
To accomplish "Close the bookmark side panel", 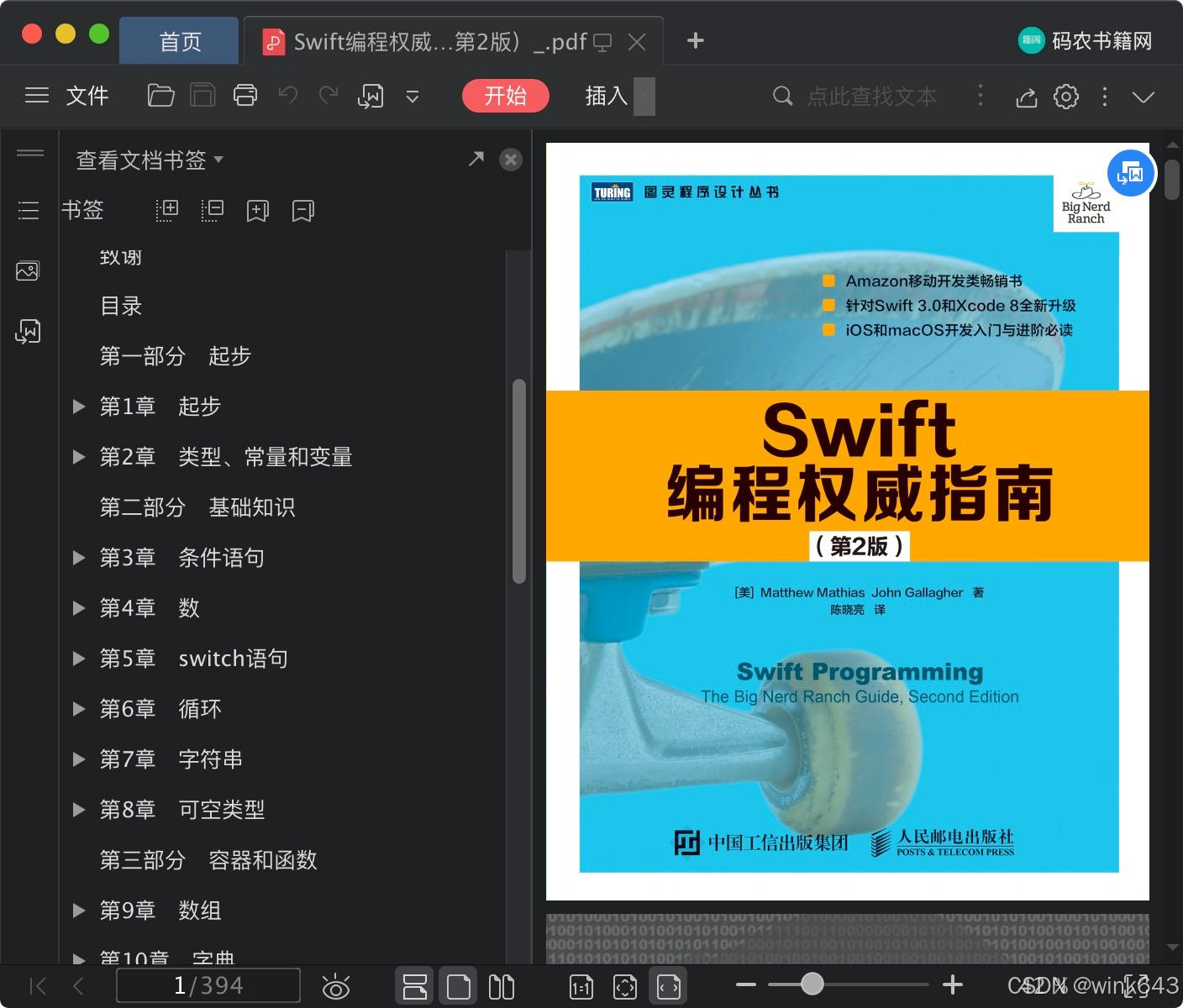I will tap(511, 160).
